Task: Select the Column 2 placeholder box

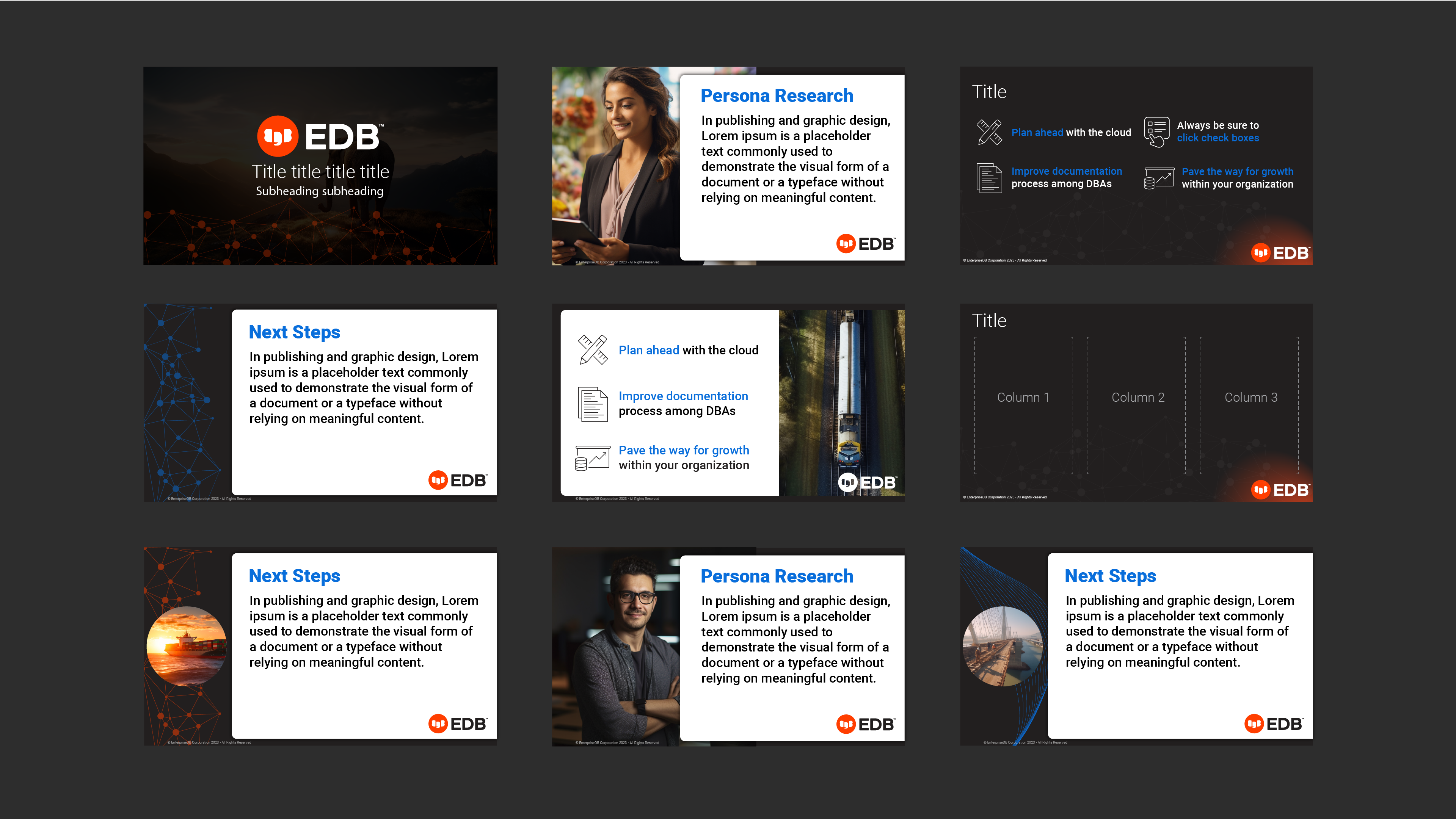Action: click(x=1136, y=405)
